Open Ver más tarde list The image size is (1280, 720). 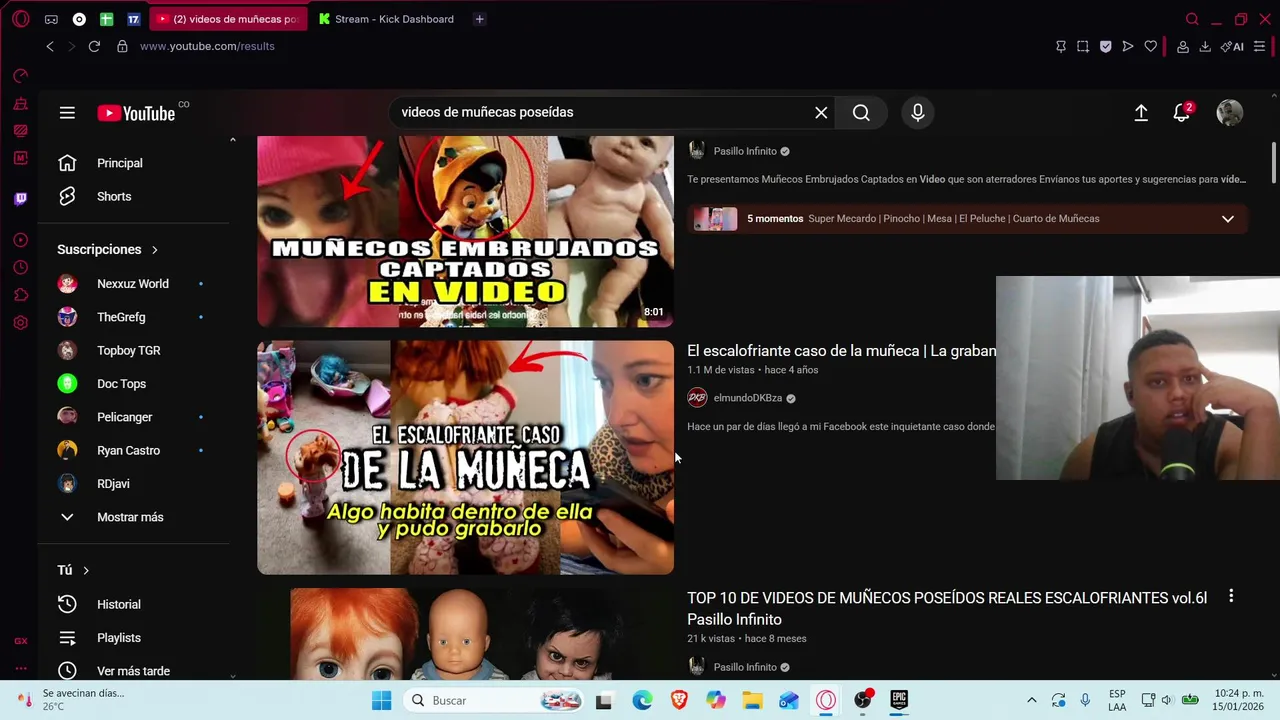coord(135,671)
